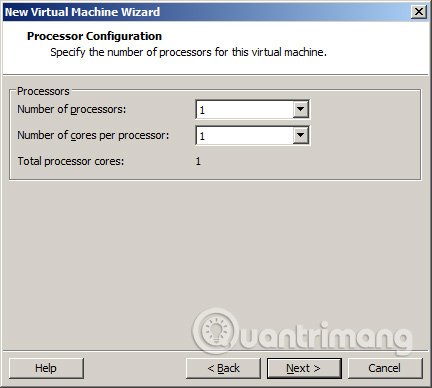
Task: Click the Total processor cores label
Action: click(71, 161)
